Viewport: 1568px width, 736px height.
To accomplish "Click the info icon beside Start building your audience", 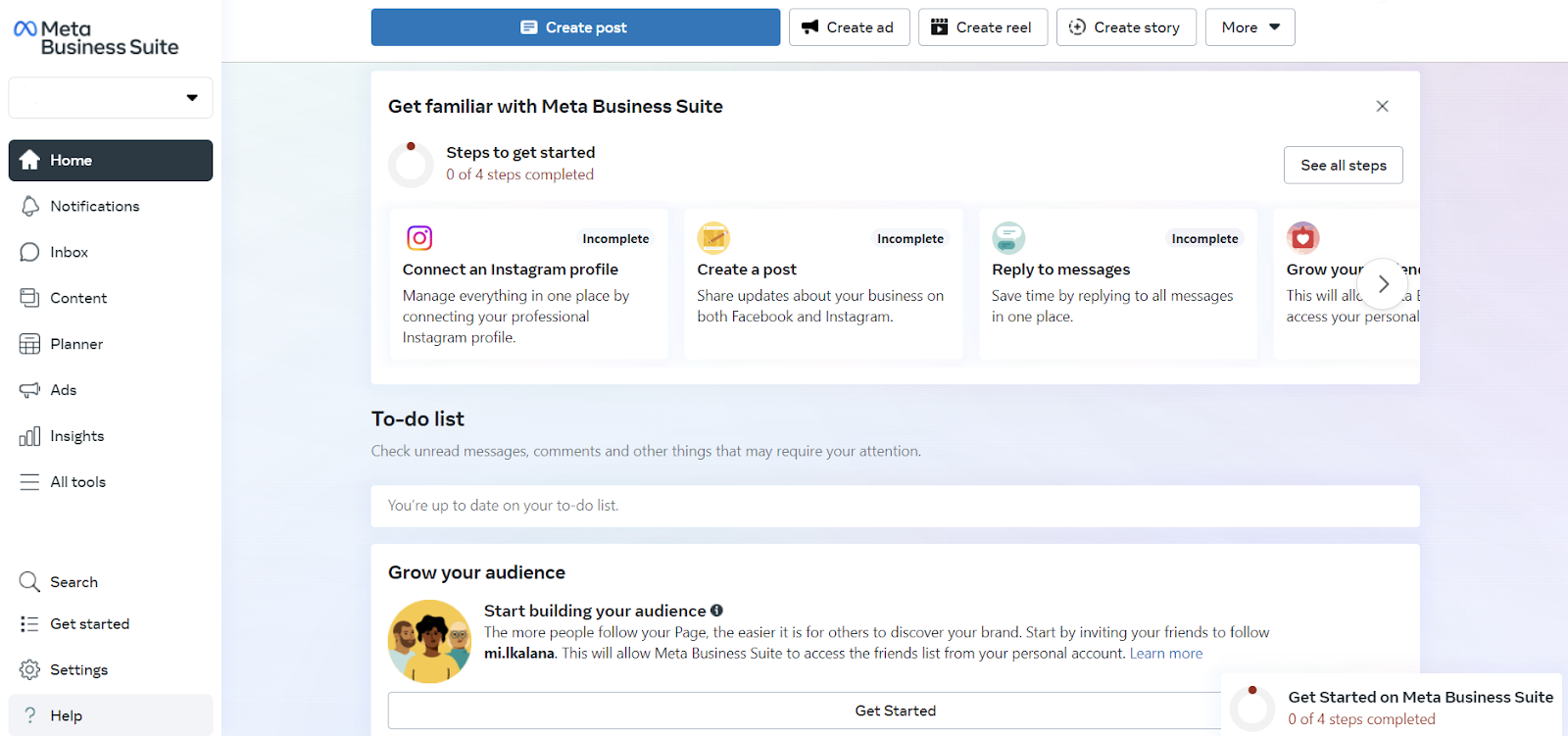I will (716, 611).
